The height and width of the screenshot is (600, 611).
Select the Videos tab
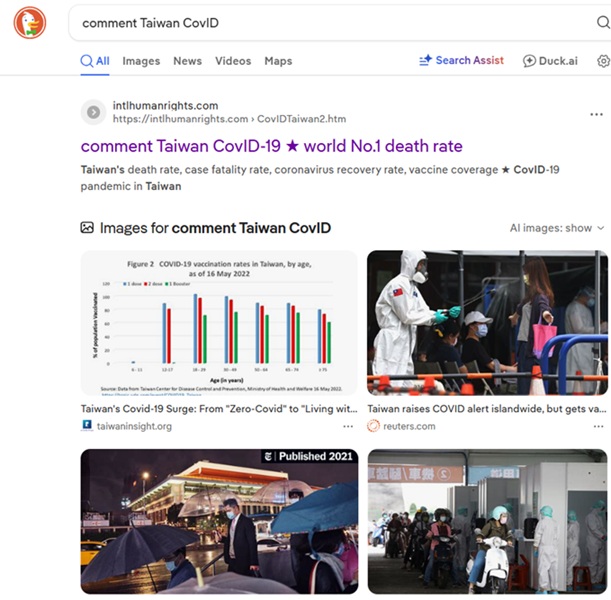pos(233,61)
